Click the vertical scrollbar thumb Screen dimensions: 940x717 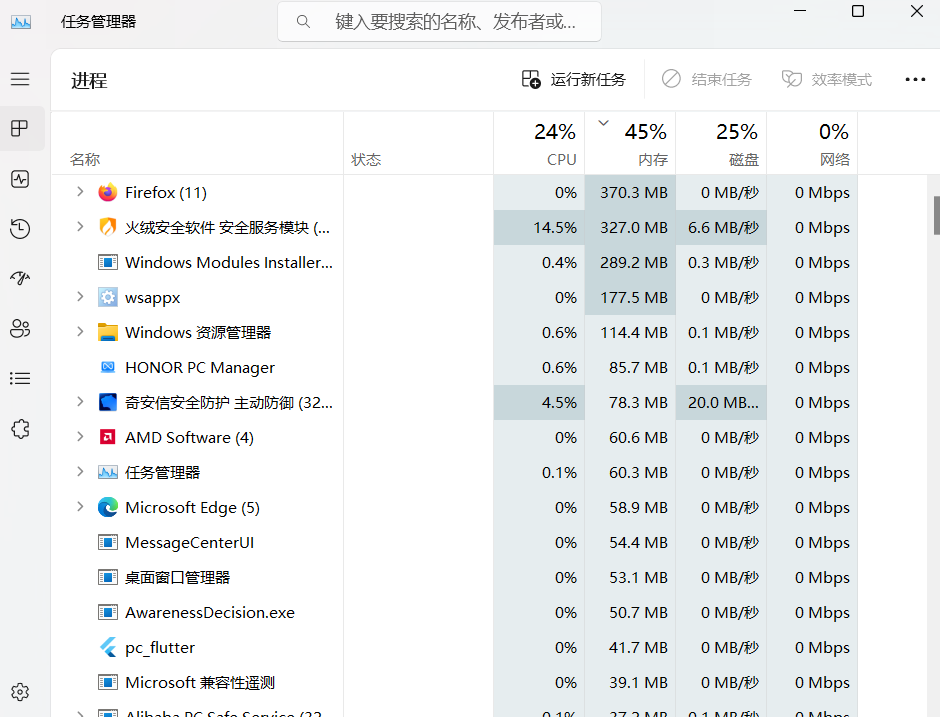[936, 214]
